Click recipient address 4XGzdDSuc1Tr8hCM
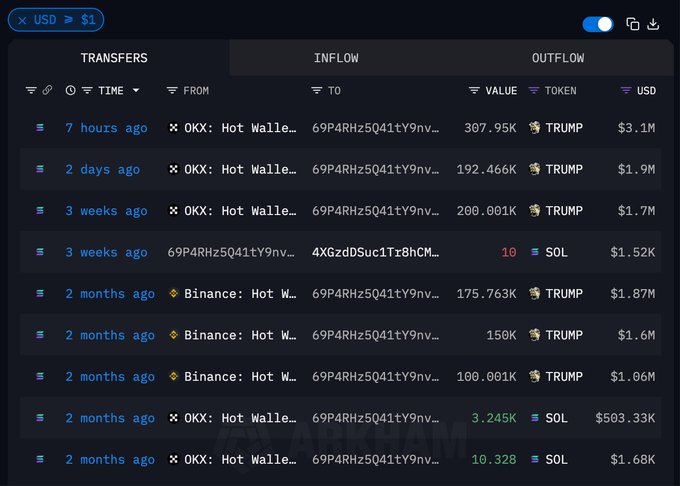This screenshot has height=486, width=680. point(376,252)
